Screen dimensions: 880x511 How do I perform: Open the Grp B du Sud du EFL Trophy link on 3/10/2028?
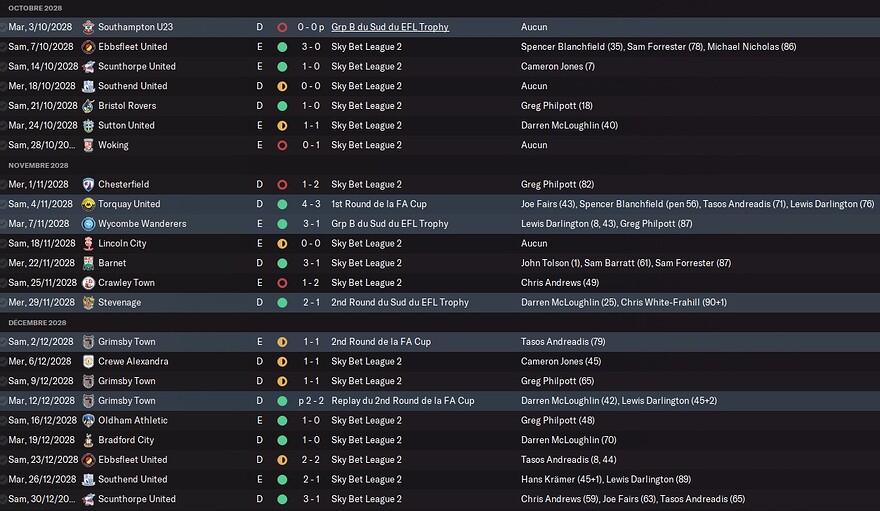(x=390, y=27)
